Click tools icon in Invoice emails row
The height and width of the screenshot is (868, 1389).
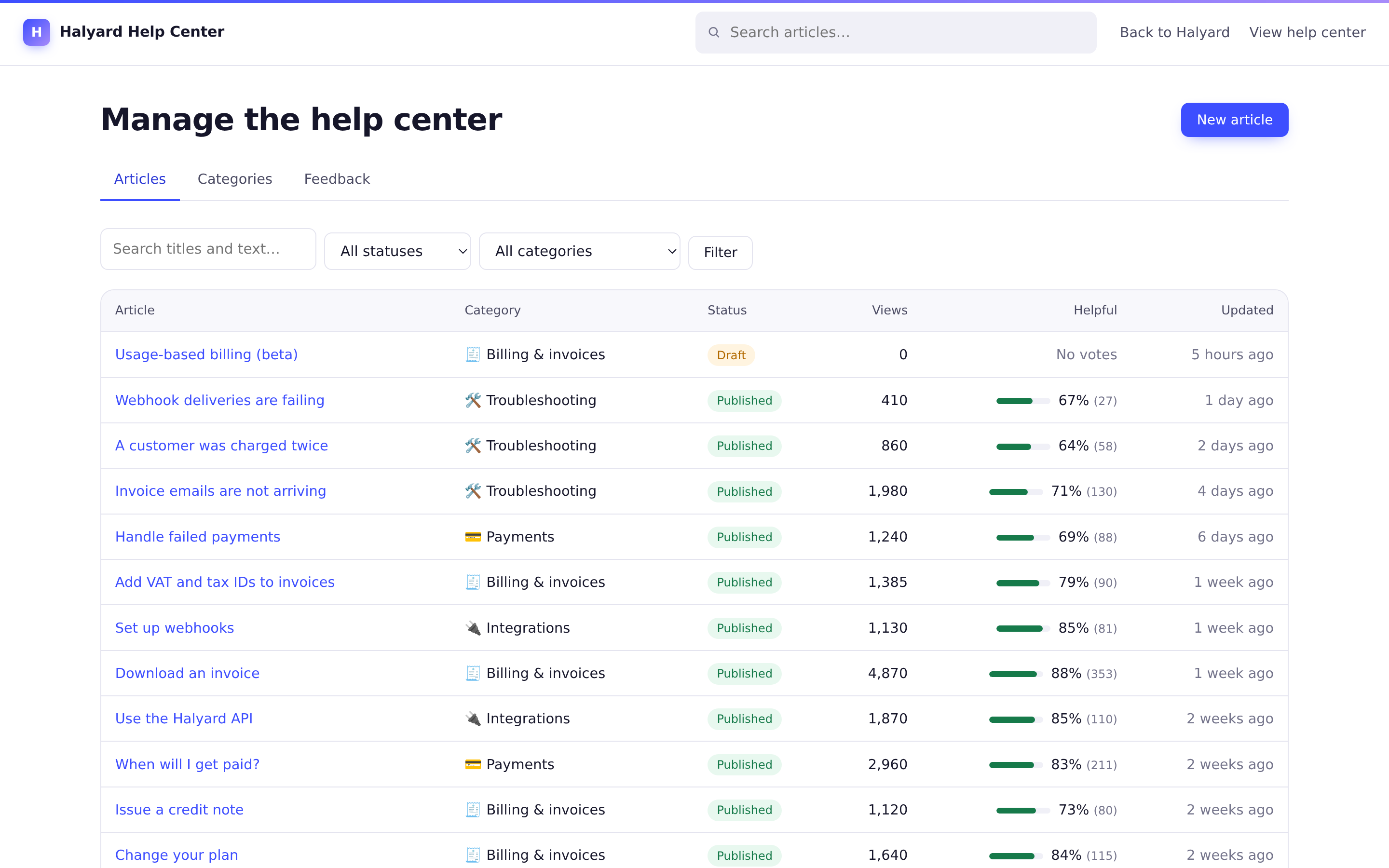472,491
